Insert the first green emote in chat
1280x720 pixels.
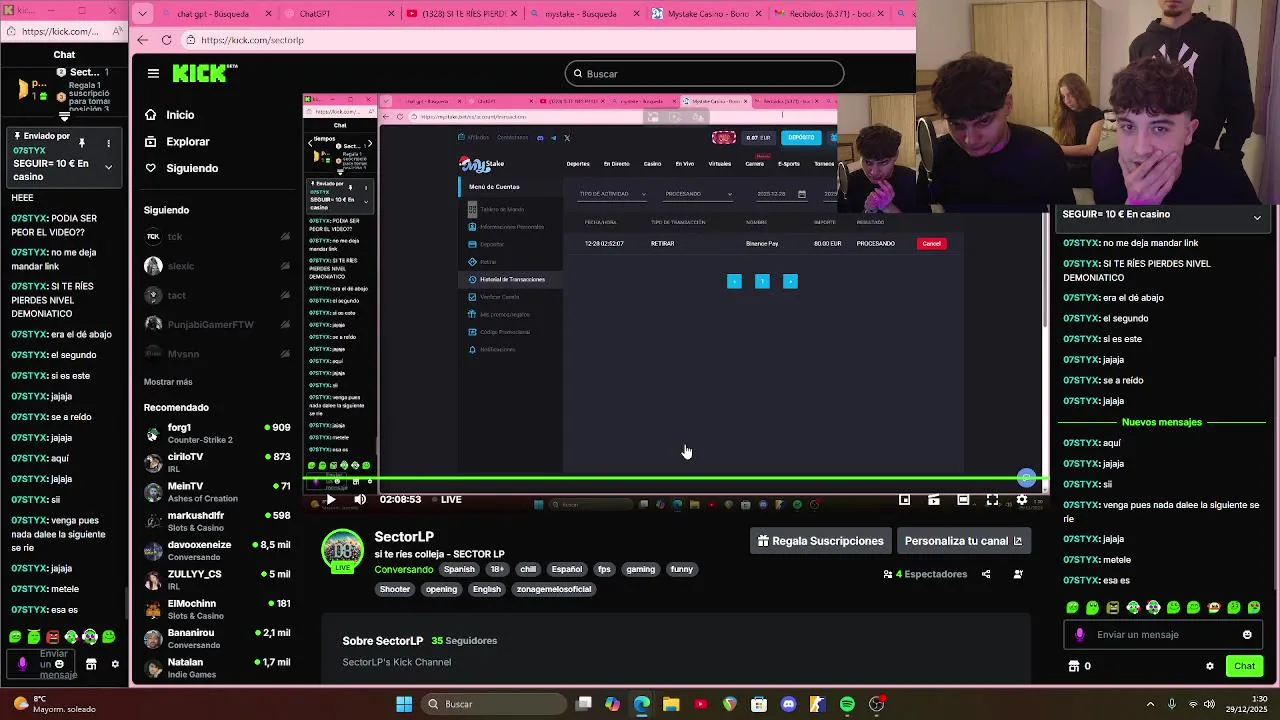[1073, 607]
